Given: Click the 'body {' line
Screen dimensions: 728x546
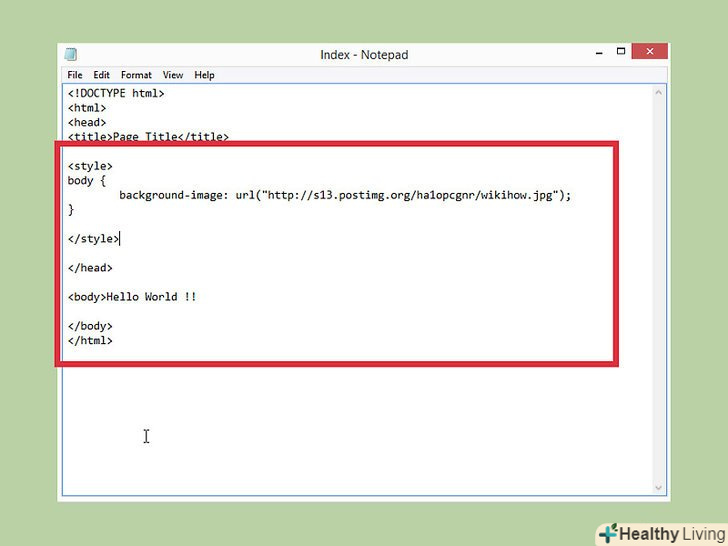Looking at the screenshot, I should click(x=87, y=181).
